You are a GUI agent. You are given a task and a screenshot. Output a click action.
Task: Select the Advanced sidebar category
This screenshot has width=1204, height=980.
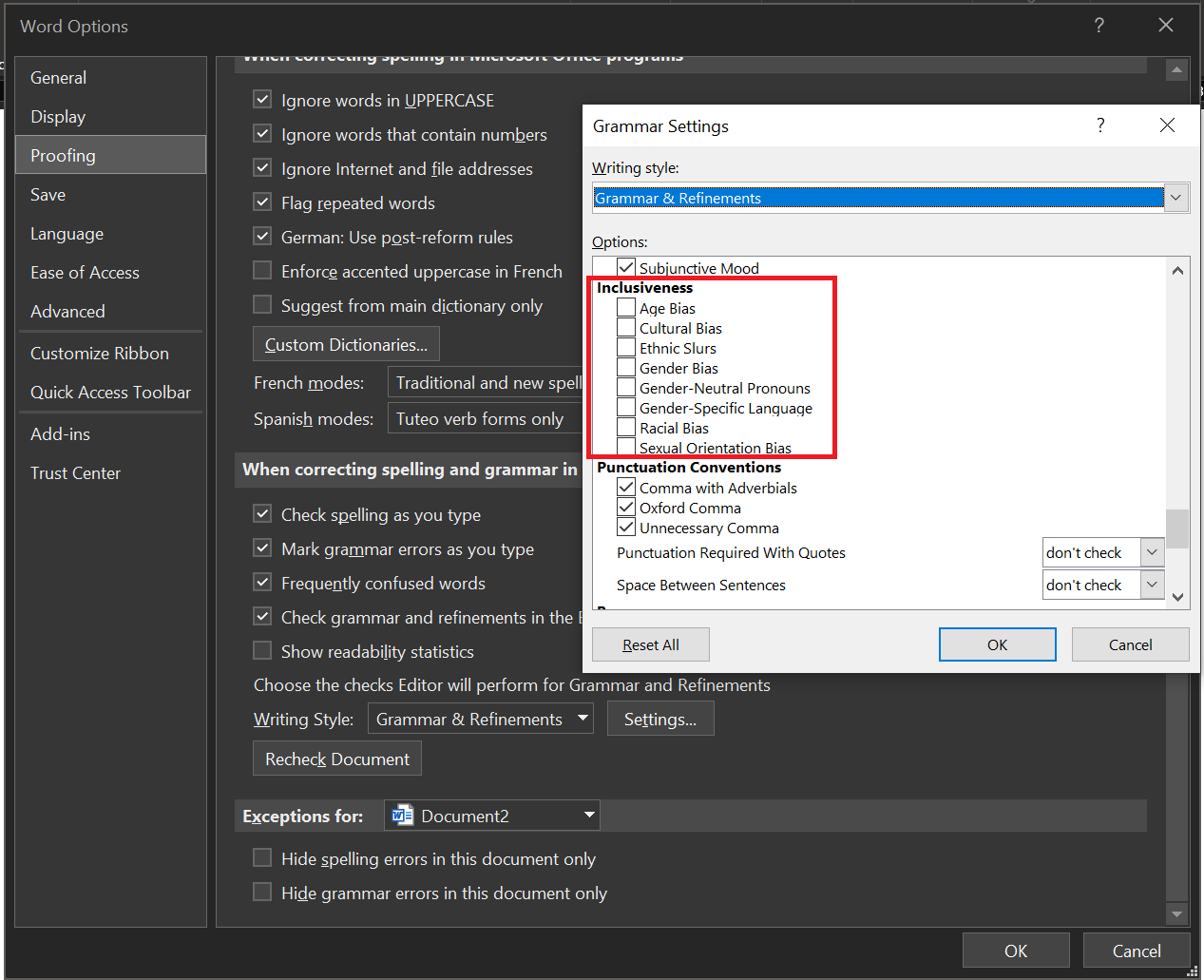[x=67, y=311]
